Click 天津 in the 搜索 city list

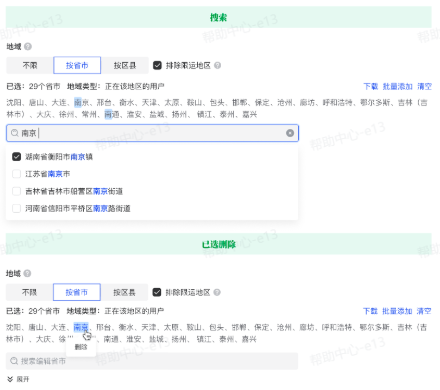[149, 103]
